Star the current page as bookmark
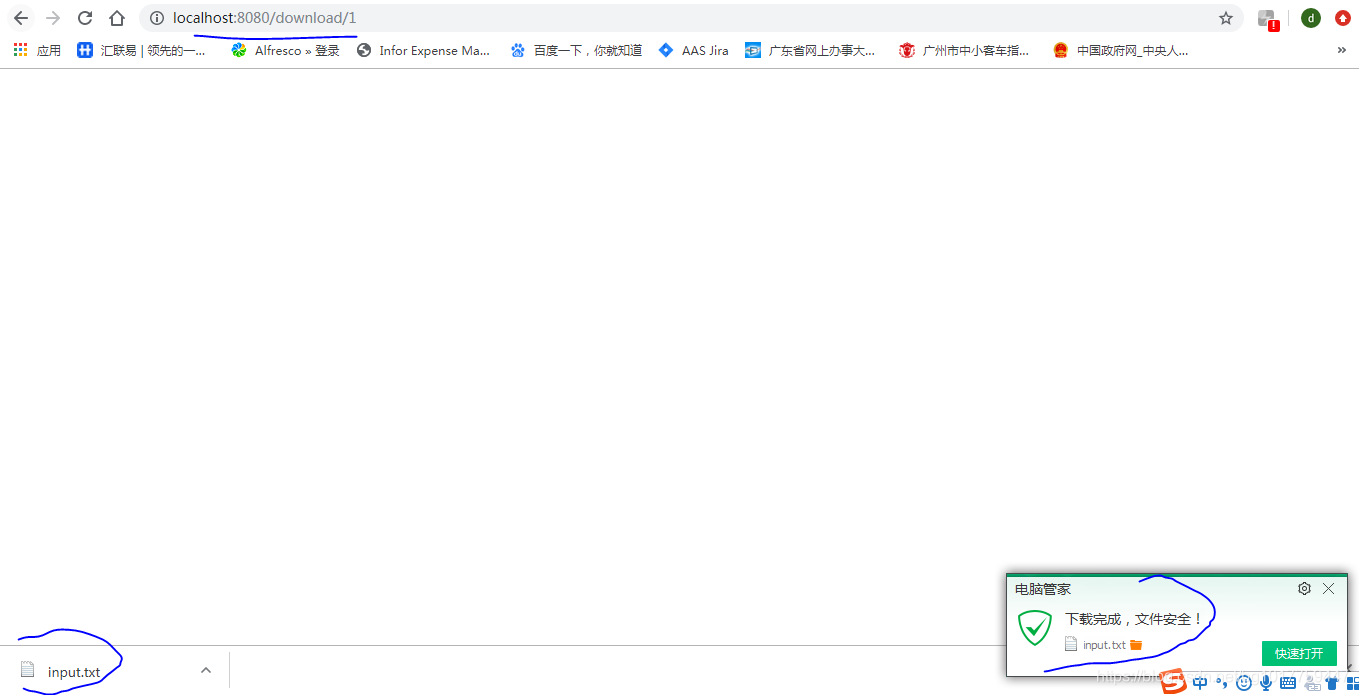Image resolution: width=1359 pixels, height=695 pixels. [1225, 17]
